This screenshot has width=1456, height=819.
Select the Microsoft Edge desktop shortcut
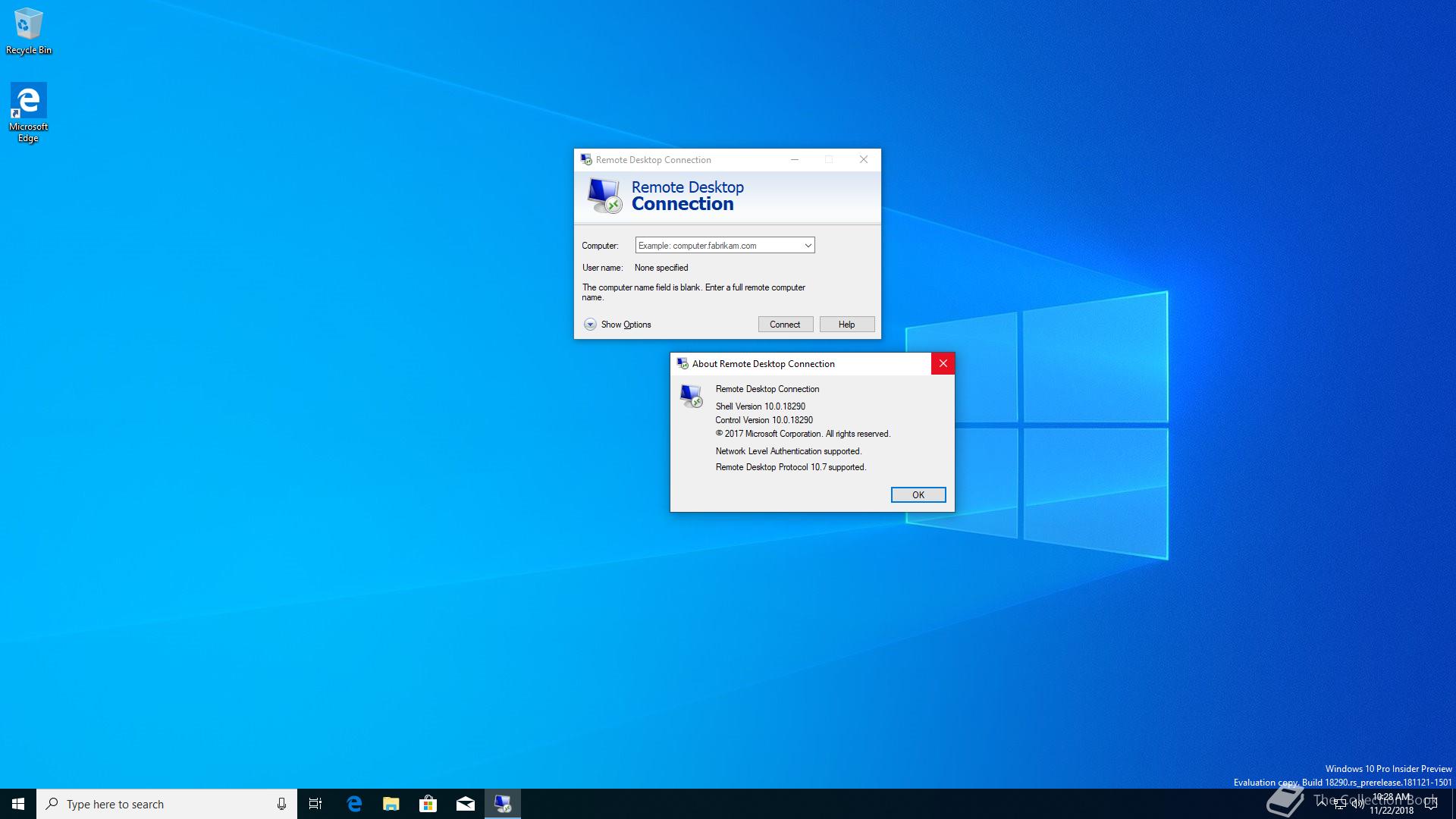(28, 112)
